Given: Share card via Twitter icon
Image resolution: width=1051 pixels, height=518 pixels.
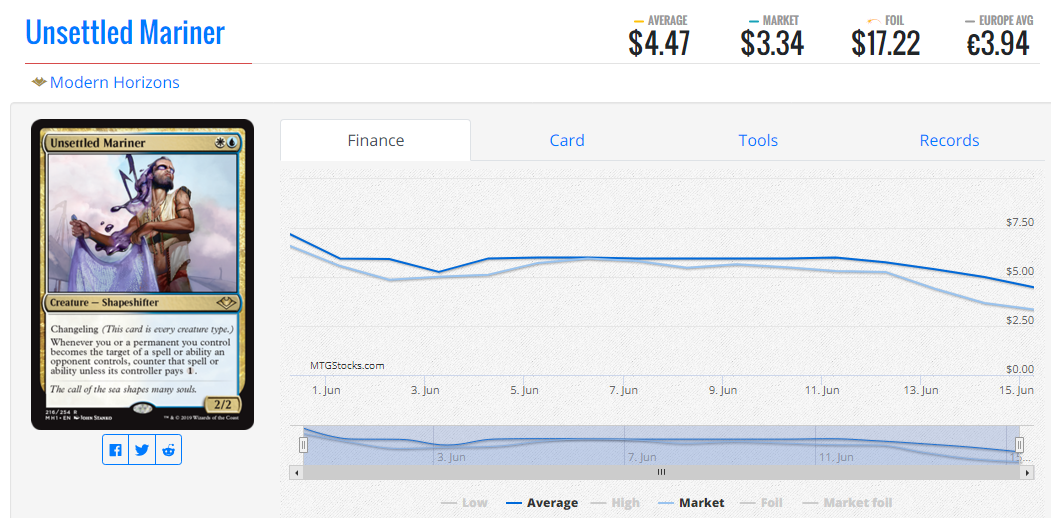Looking at the screenshot, I should [x=141, y=450].
